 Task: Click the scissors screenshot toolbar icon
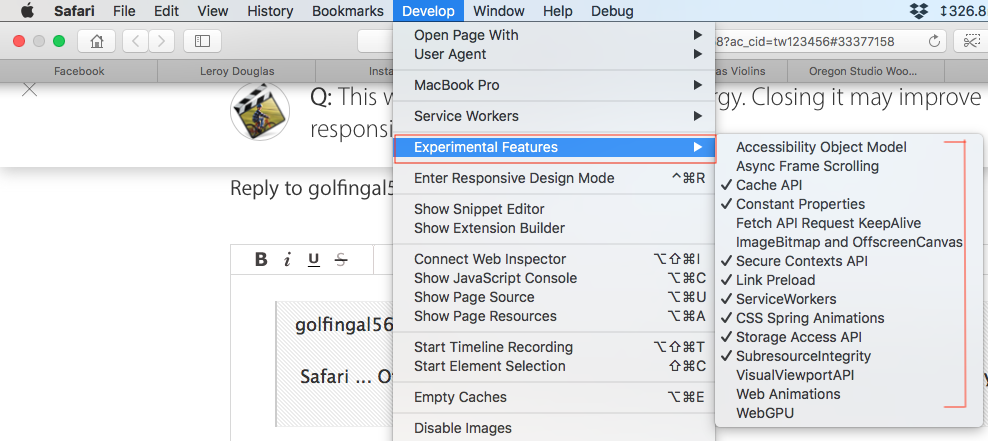click(x=971, y=41)
